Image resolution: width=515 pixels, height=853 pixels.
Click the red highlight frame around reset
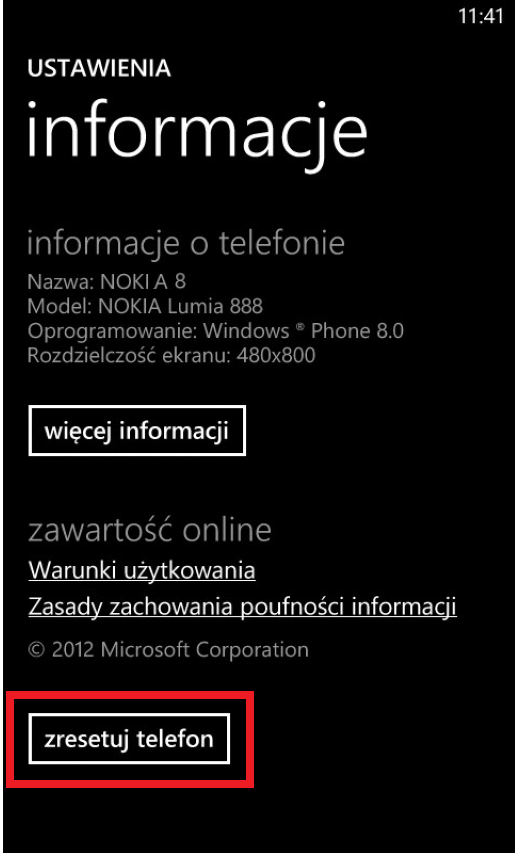[x=130, y=739]
